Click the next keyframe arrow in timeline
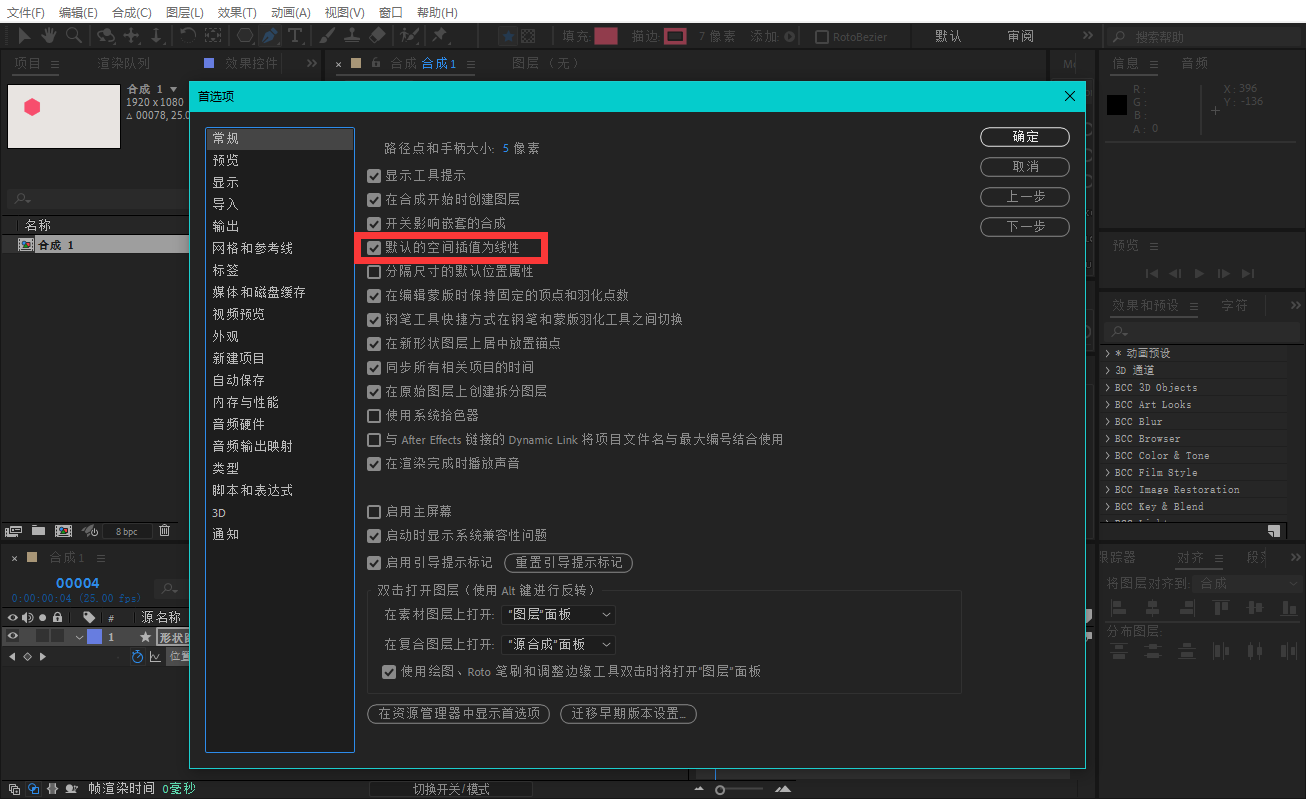 pos(43,657)
